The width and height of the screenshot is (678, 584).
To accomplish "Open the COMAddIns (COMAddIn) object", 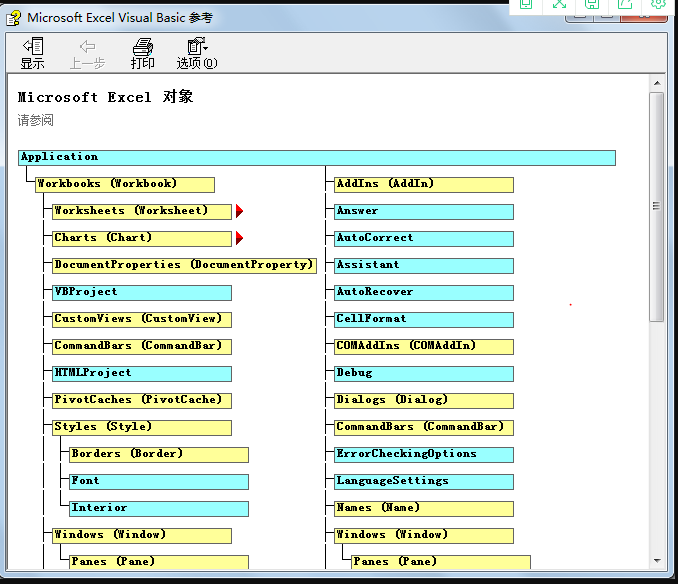I will [424, 347].
